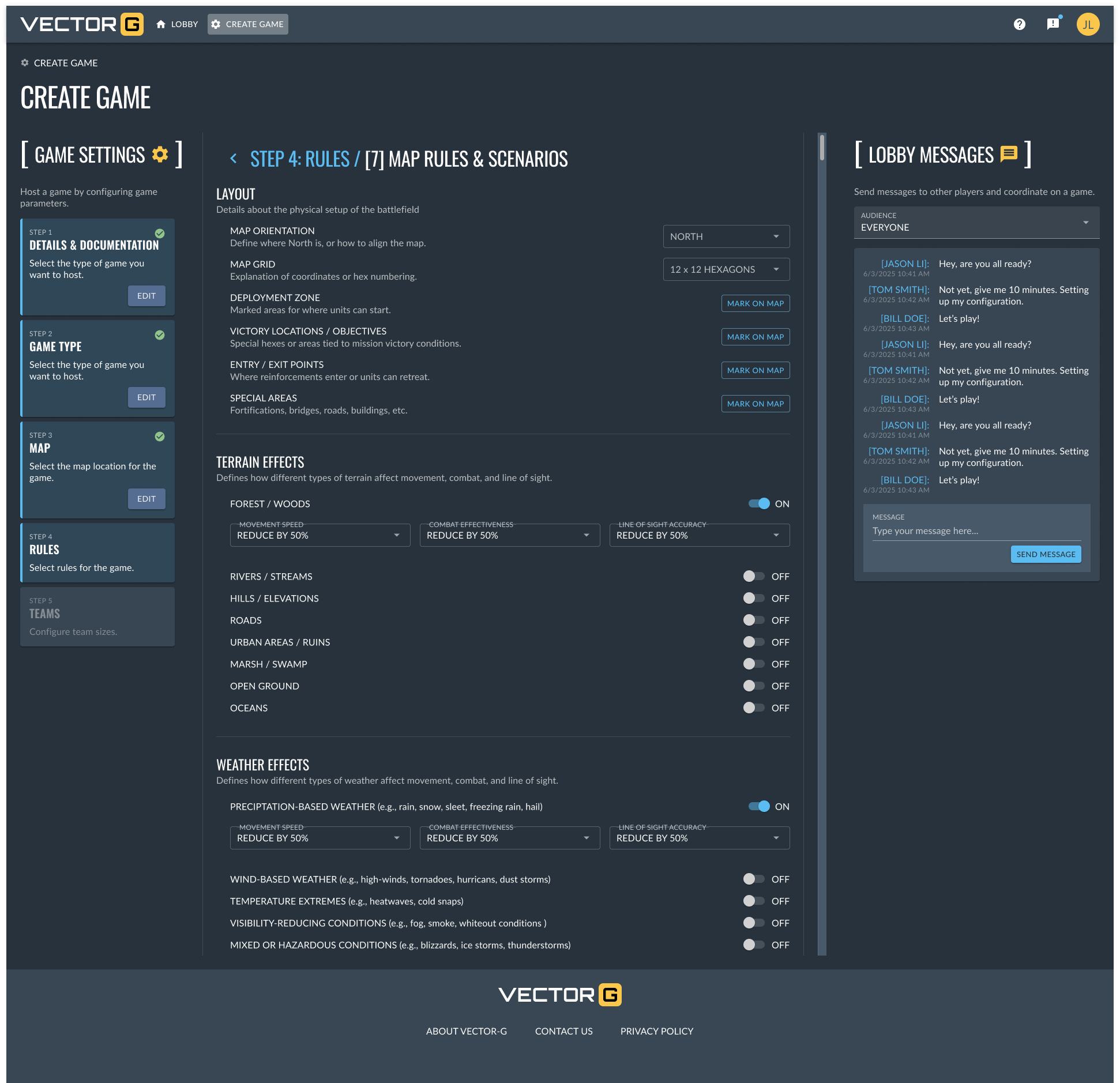
Task: Click the message text input field
Action: click(976, 531)
